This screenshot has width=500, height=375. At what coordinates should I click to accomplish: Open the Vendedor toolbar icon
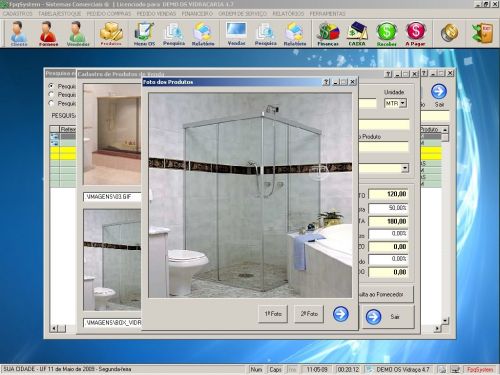point(78,33)
